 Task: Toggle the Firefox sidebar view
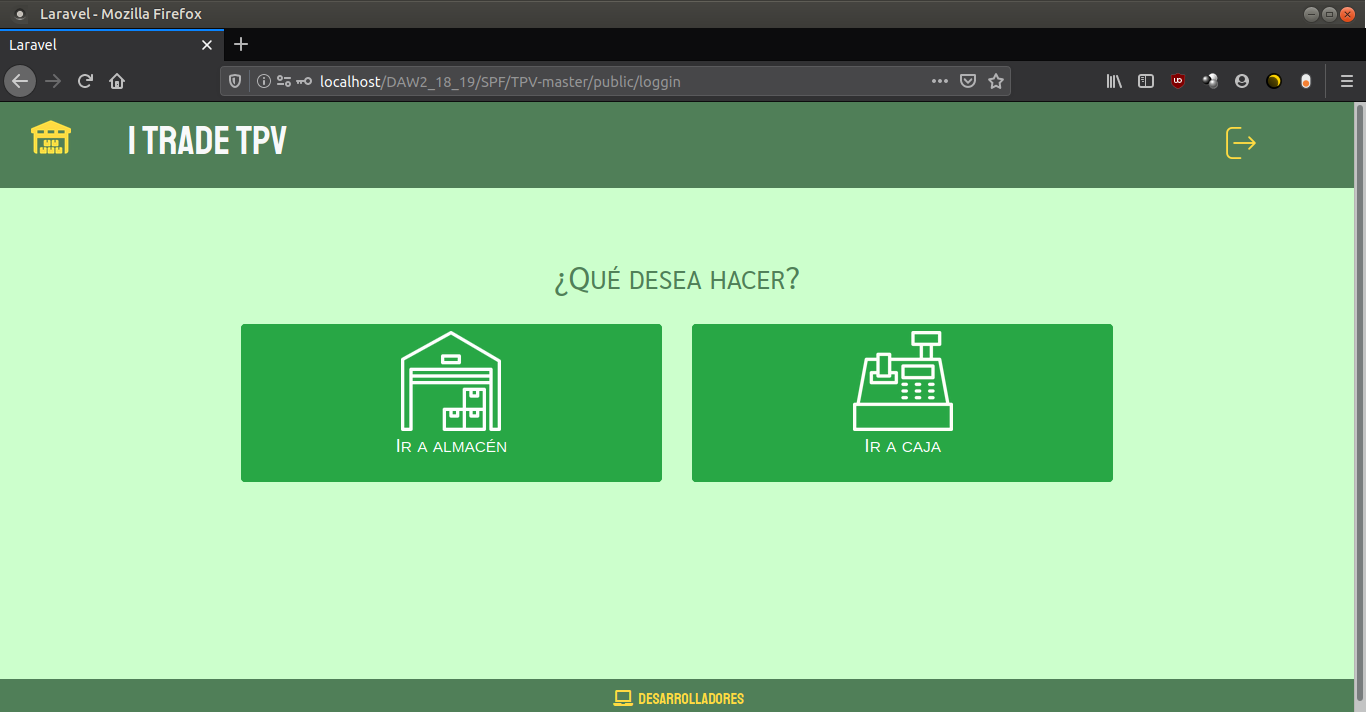(x=1146, y=81)
